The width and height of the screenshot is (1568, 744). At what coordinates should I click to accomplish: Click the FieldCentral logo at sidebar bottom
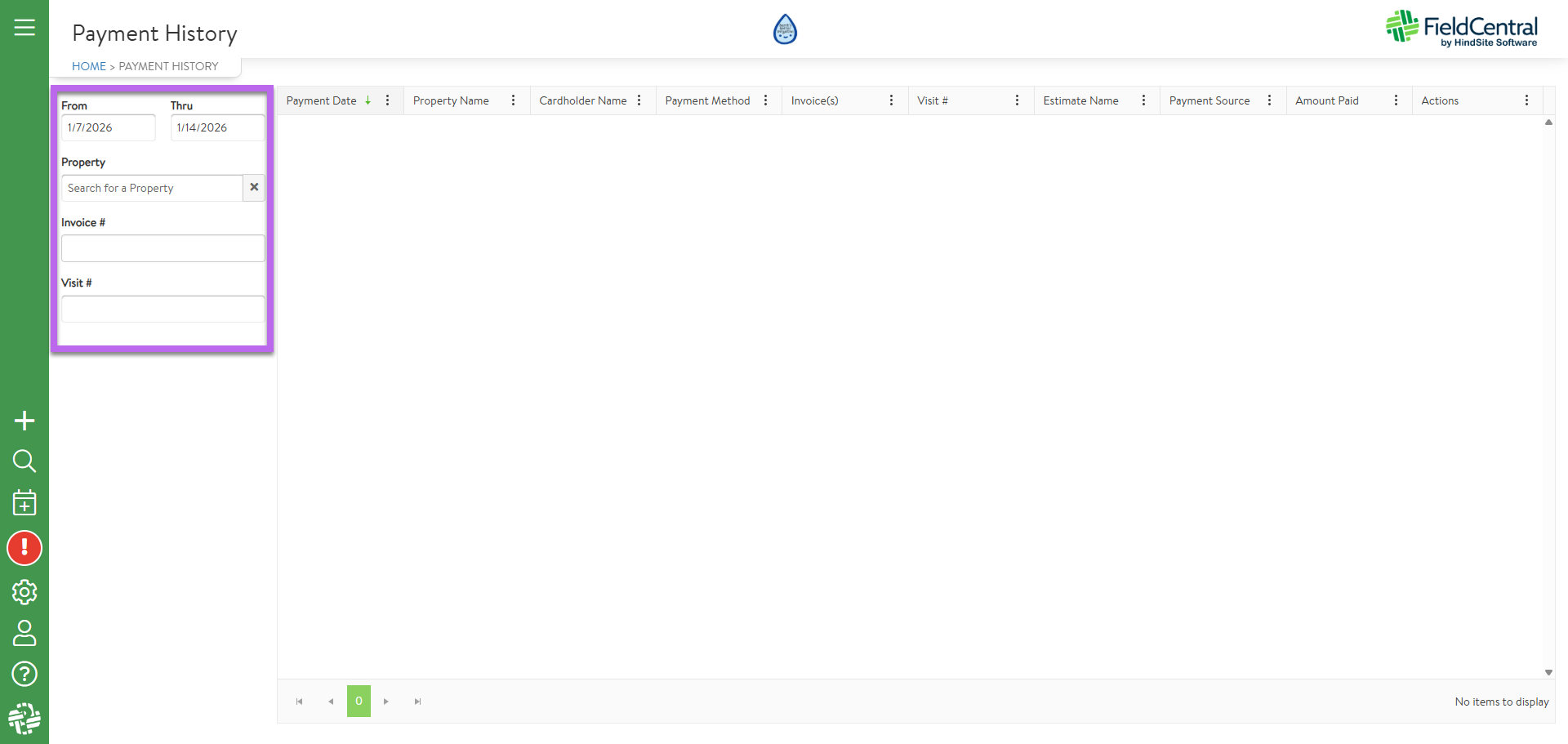(24, 719)
